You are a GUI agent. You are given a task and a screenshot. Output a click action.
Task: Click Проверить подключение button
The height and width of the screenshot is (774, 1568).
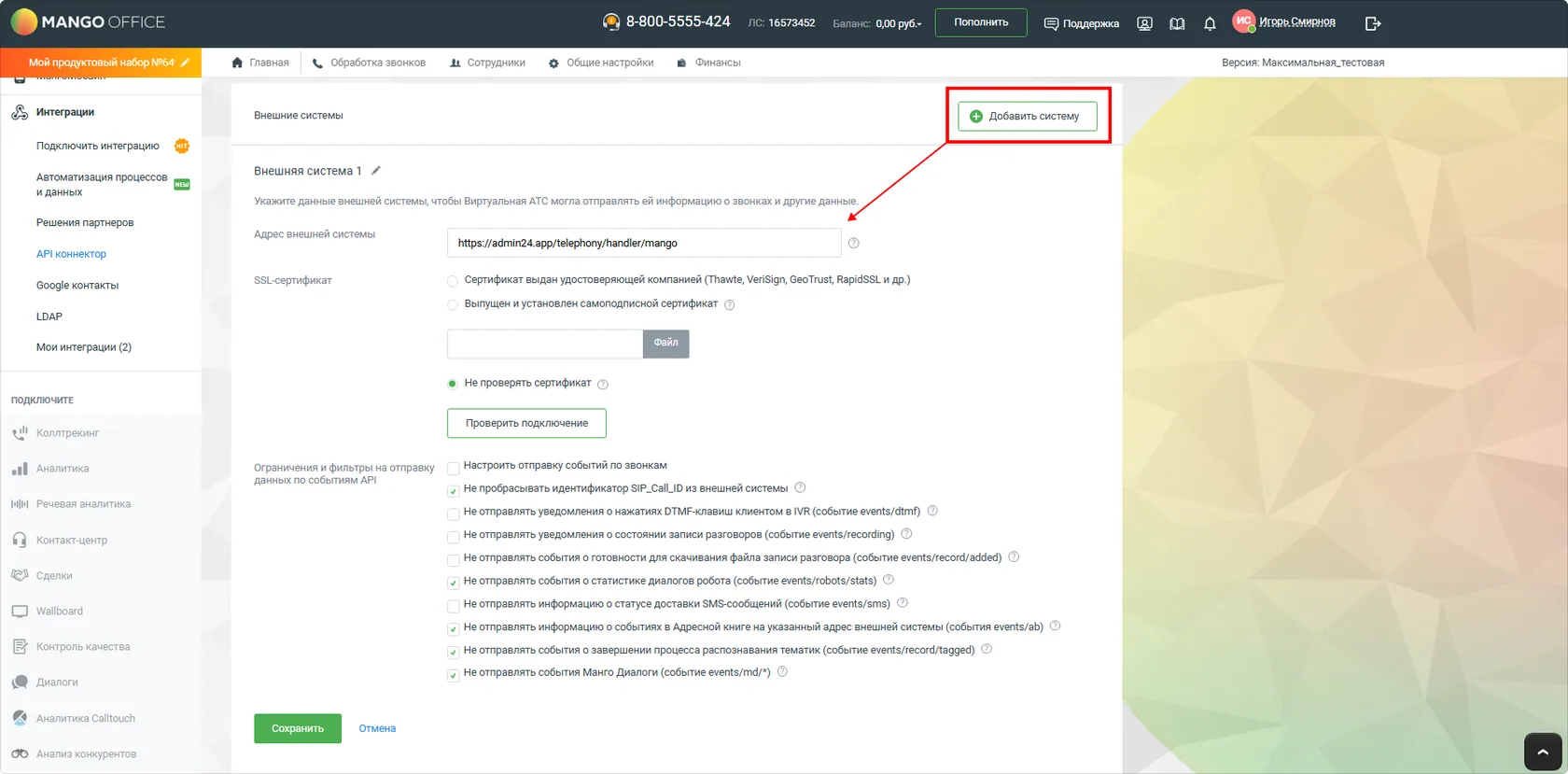click(x=526, y=423)
